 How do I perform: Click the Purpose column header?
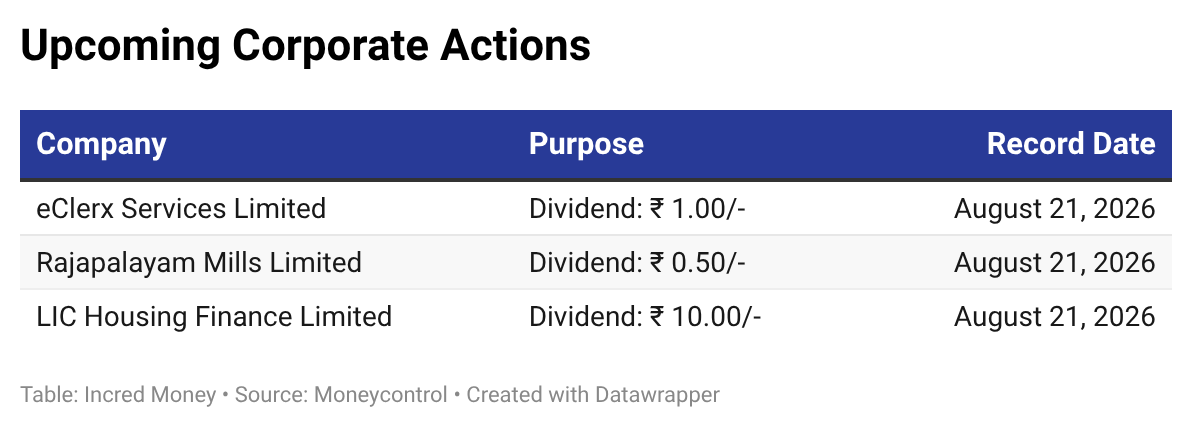586,144
